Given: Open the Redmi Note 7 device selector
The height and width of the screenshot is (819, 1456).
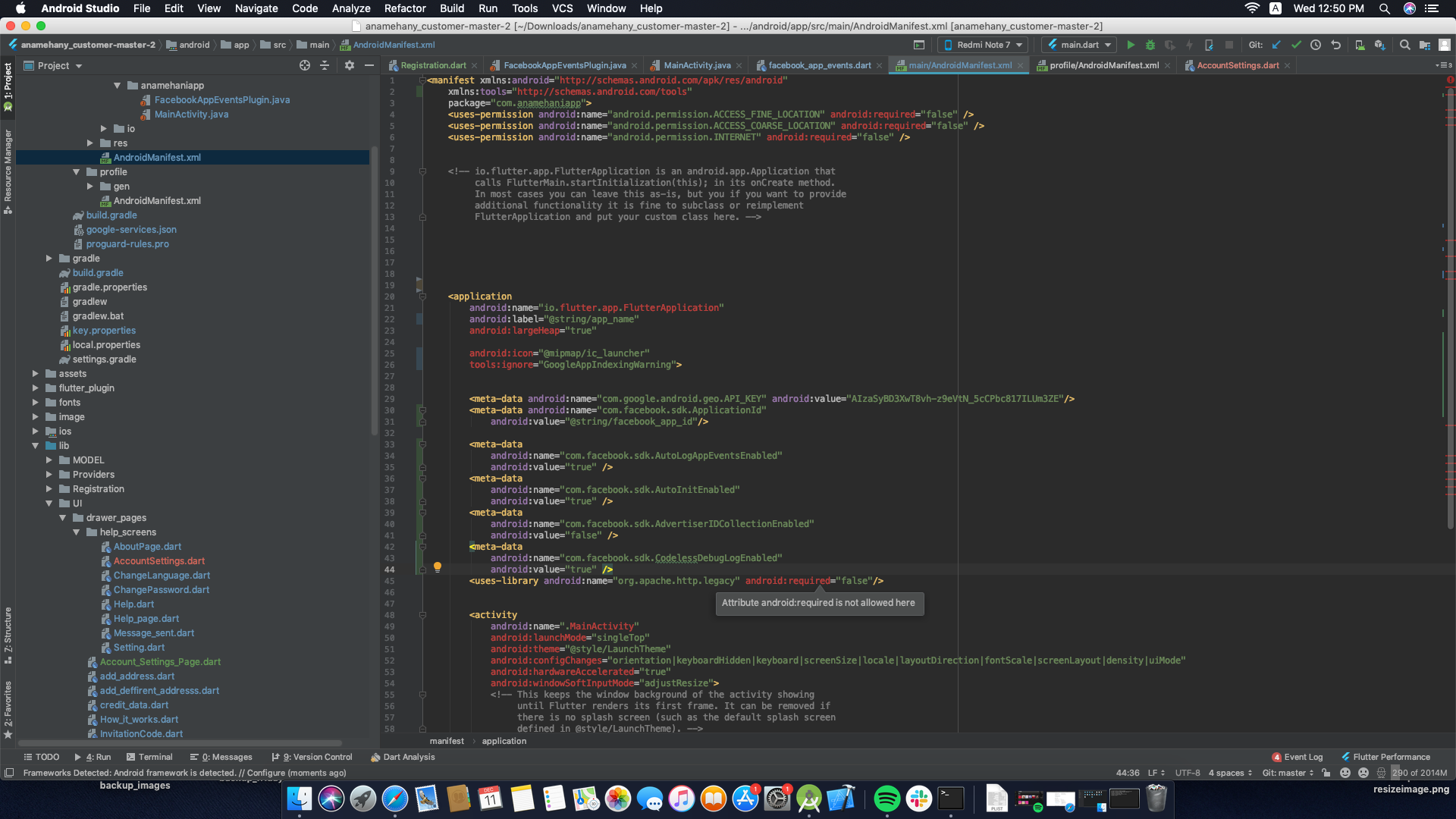Looking at the screenshot, I should (x=982, y=45).
